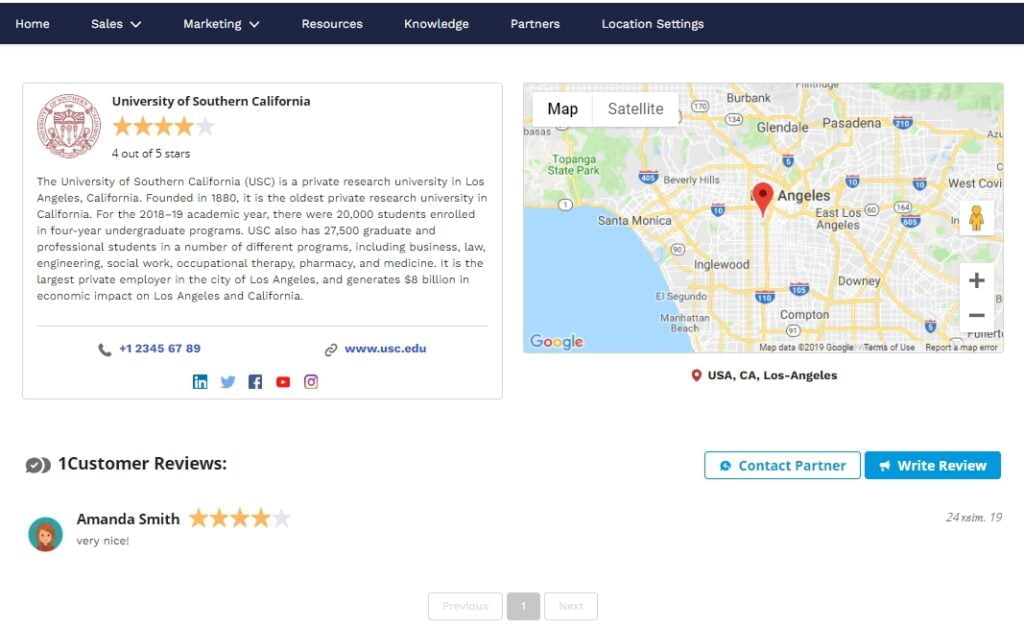Image resolution: width=1024 pixels, height=628 pixels.
Task: Open the USC Facebook page icon
Action: [x=255, y=382]
